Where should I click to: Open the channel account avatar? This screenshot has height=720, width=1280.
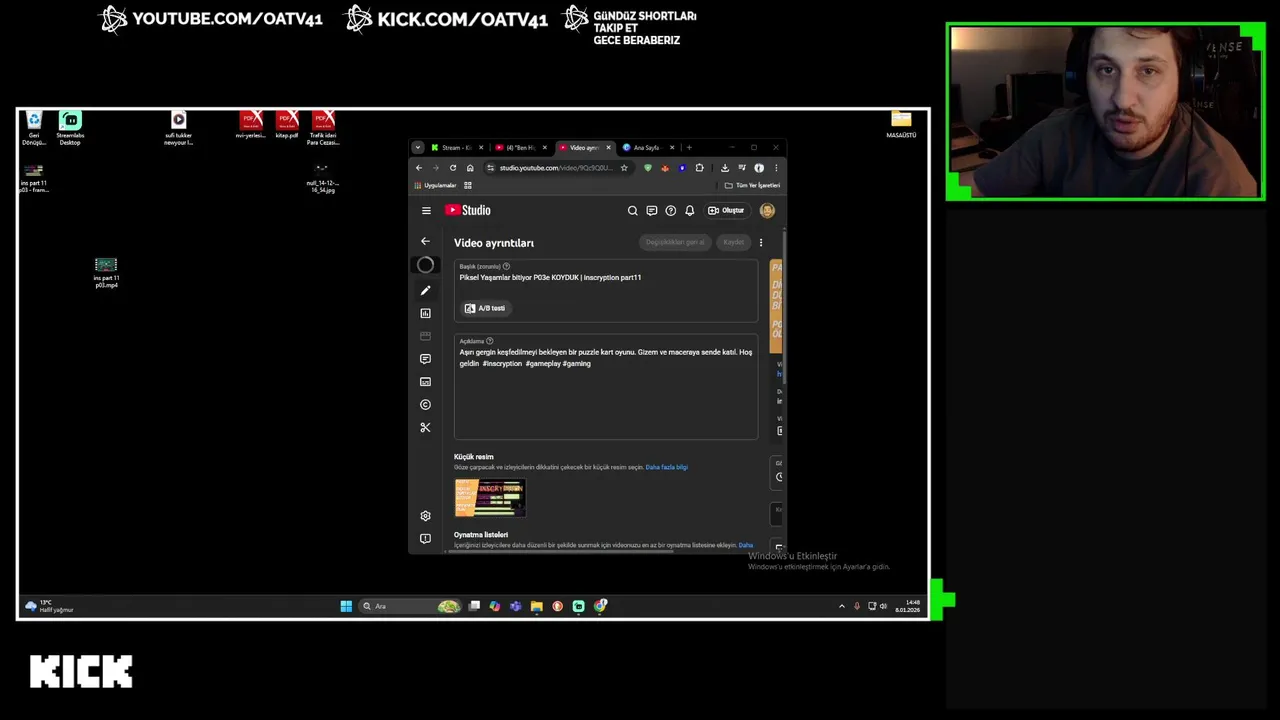coord(767,210)
